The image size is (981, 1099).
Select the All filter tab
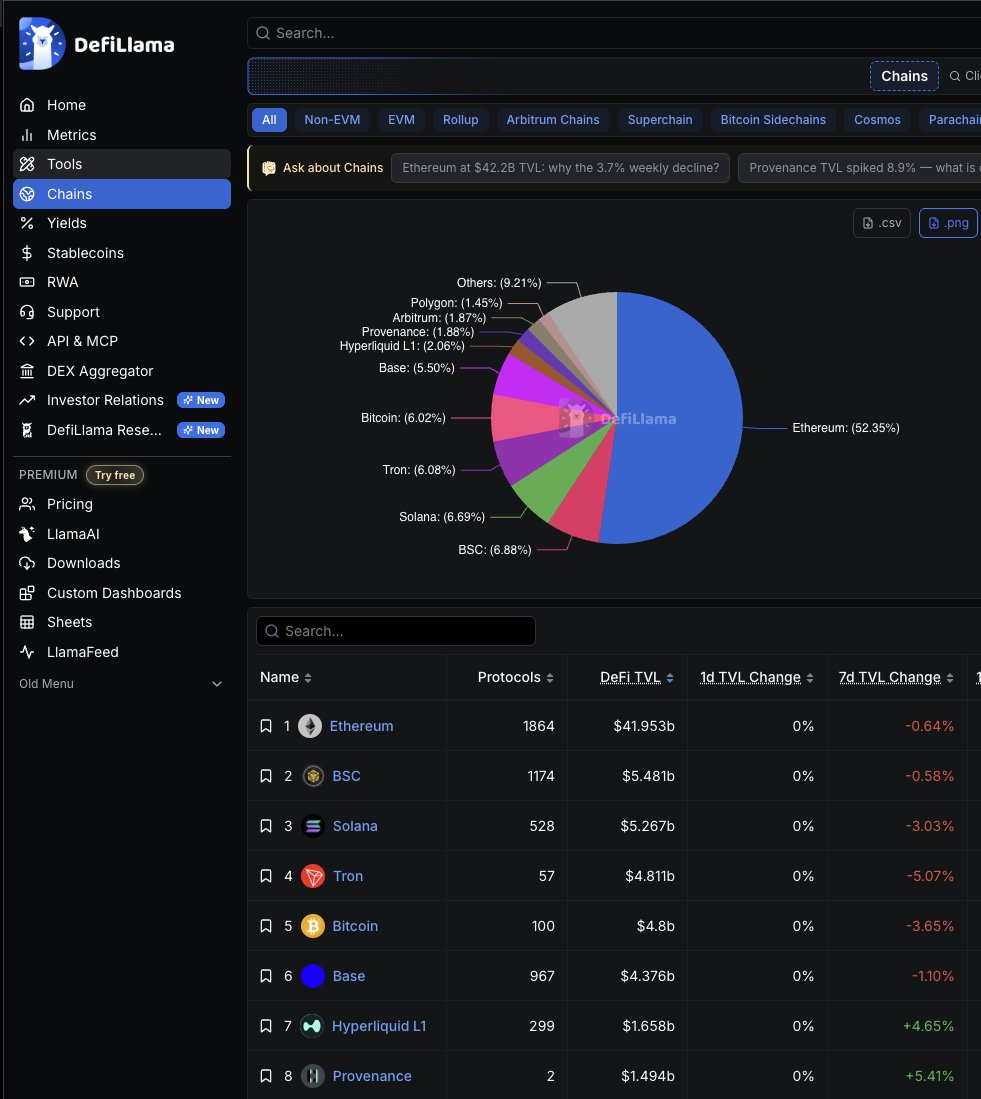click(x=269, y=120)
